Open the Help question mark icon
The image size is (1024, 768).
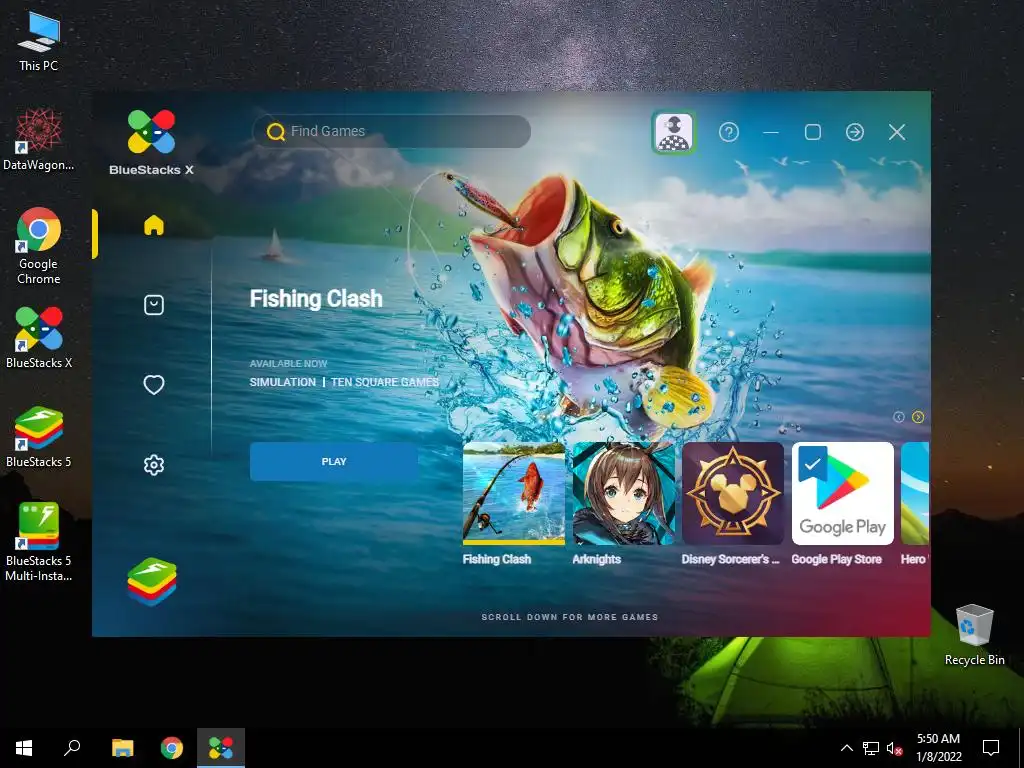(x=729, y=133)
